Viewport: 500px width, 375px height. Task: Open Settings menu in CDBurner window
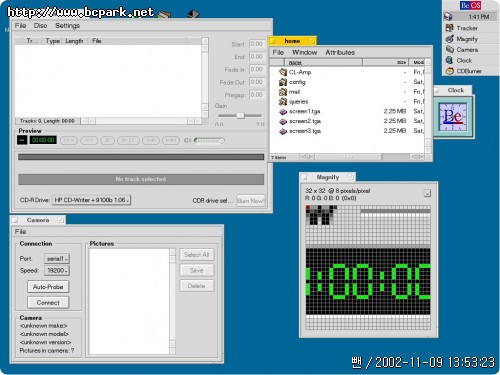click(x=67, y=26)
